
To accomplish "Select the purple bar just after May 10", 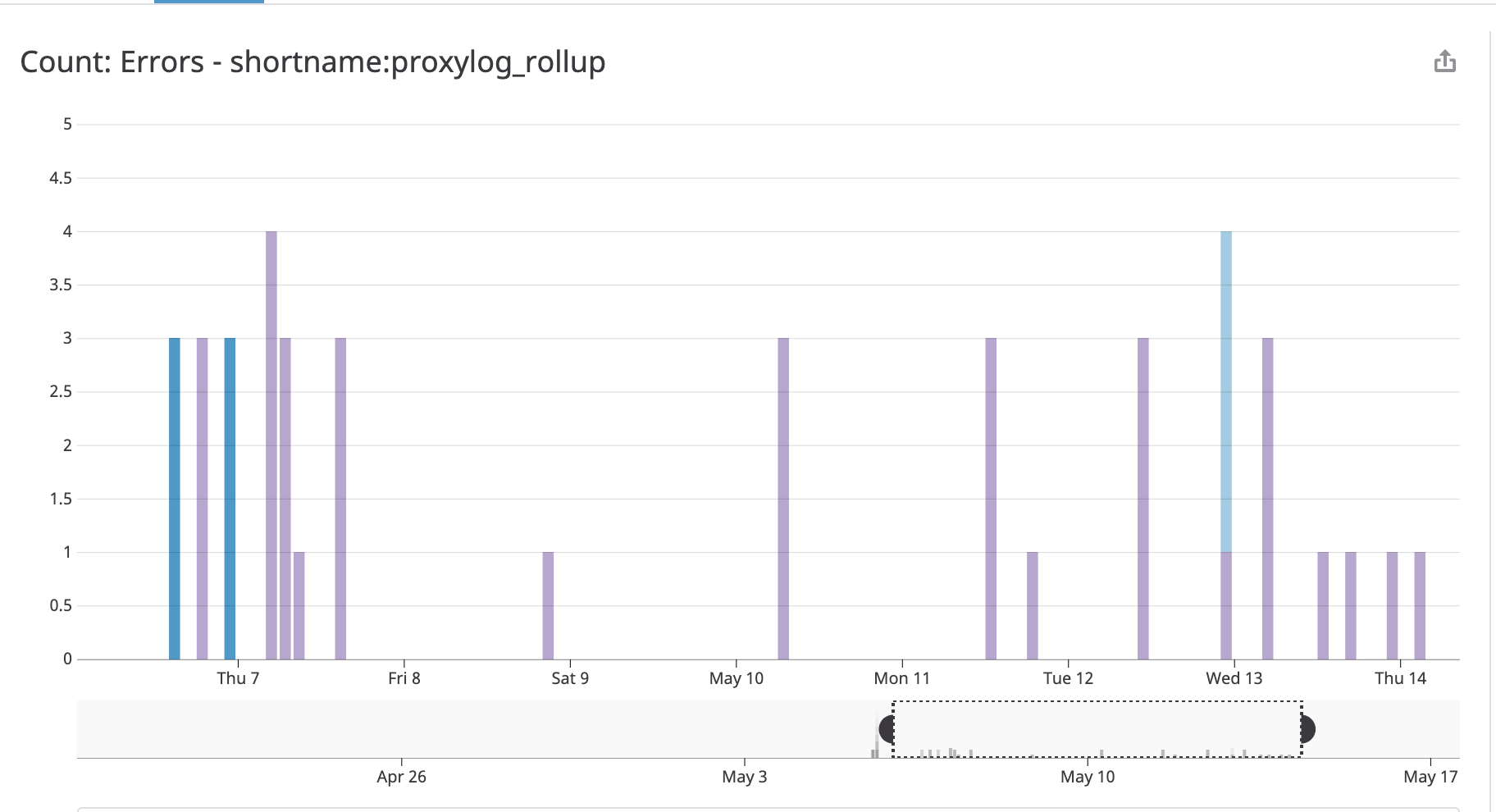I will (x=783, y=492).
